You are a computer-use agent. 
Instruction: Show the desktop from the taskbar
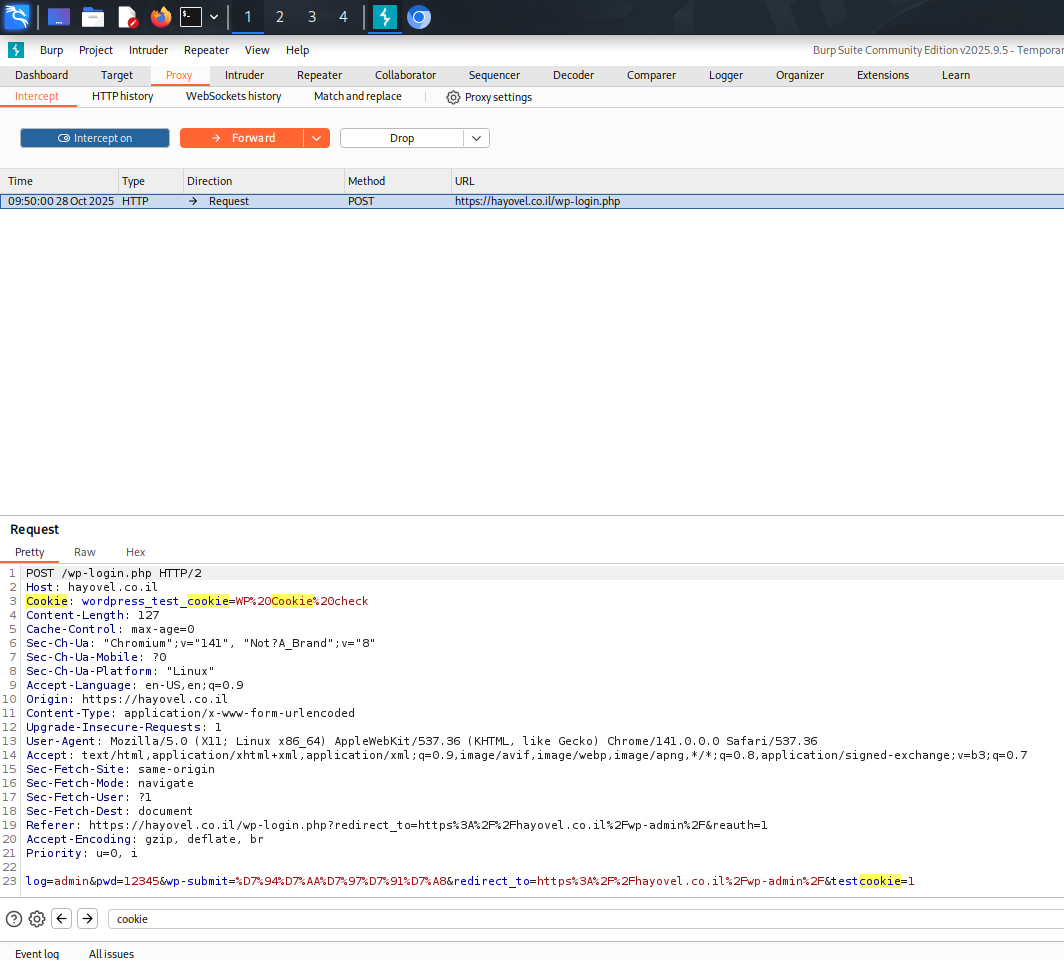[x=59, y=17]
